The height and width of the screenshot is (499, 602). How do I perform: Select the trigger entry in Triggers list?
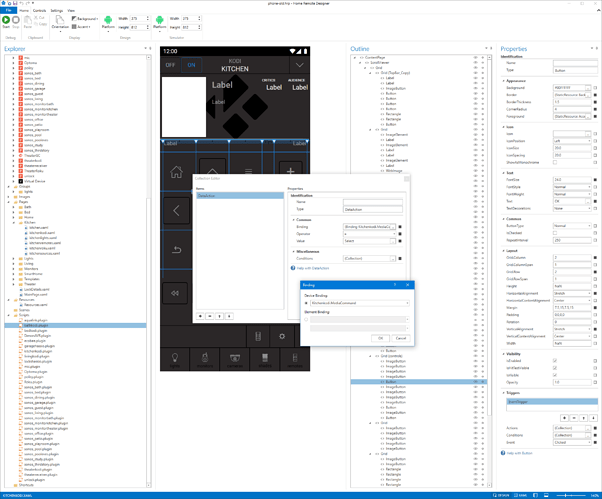(552, 402)
